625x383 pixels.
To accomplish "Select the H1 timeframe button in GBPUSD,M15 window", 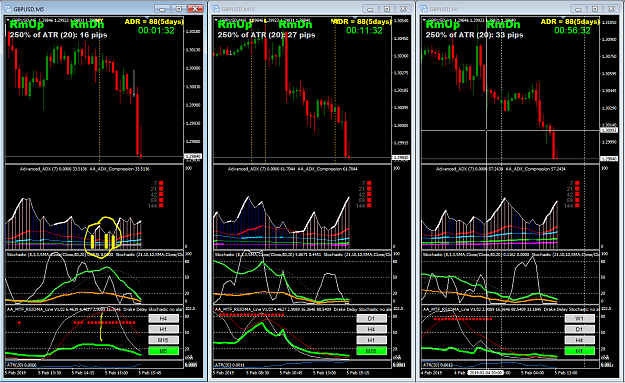I will 371,340.
